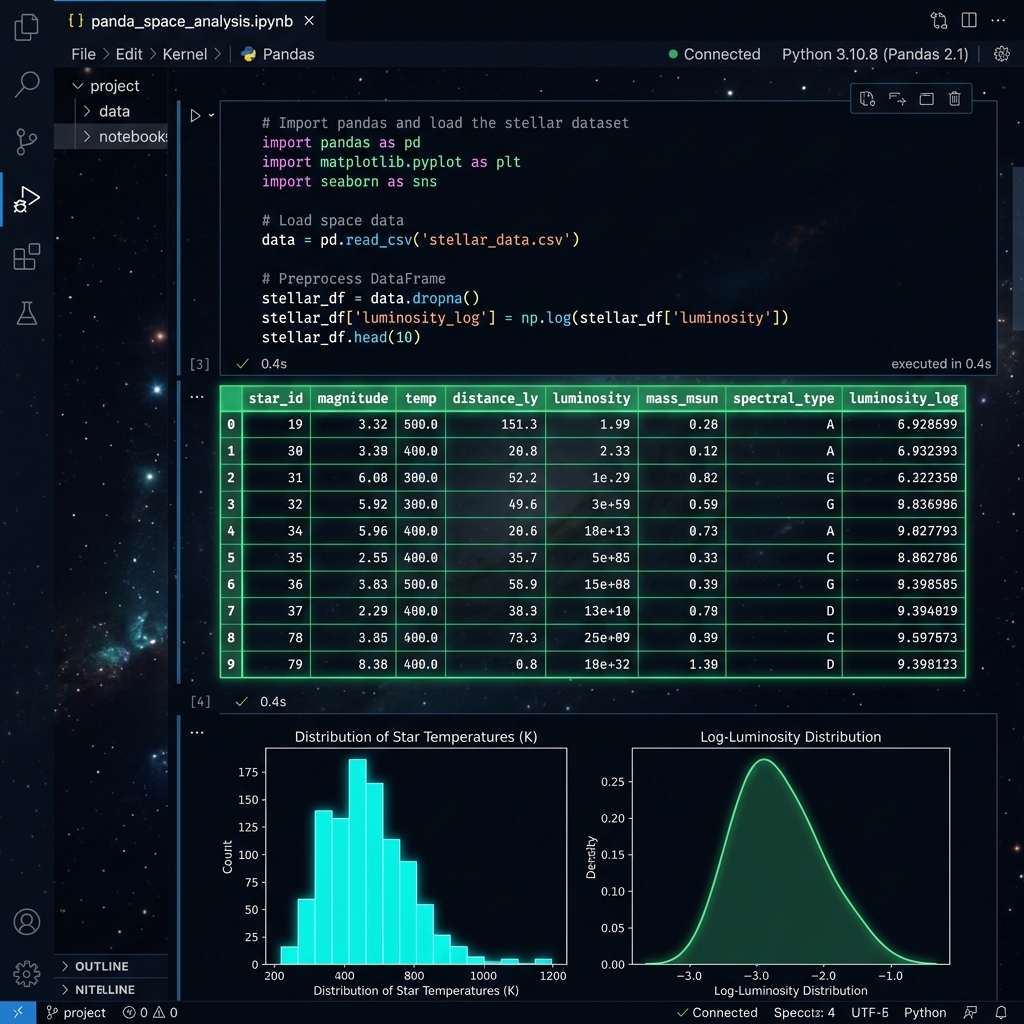The image size is (1024, 1024).
Task: Open the Manage gear in activity bar
Action: 27,973
